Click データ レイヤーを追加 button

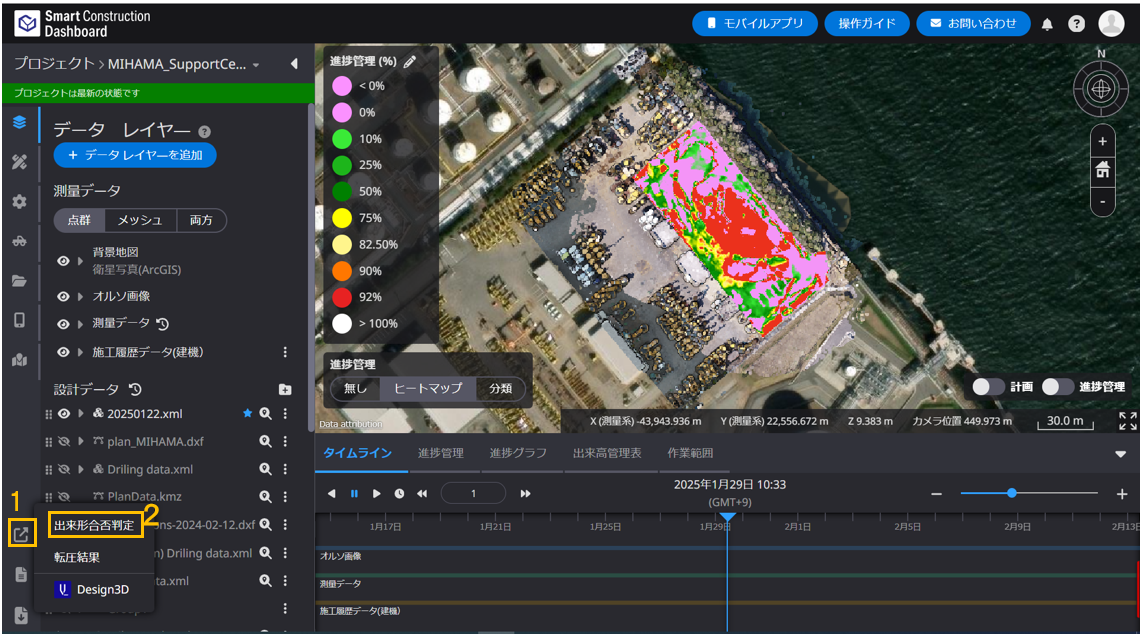click(135, 155)
